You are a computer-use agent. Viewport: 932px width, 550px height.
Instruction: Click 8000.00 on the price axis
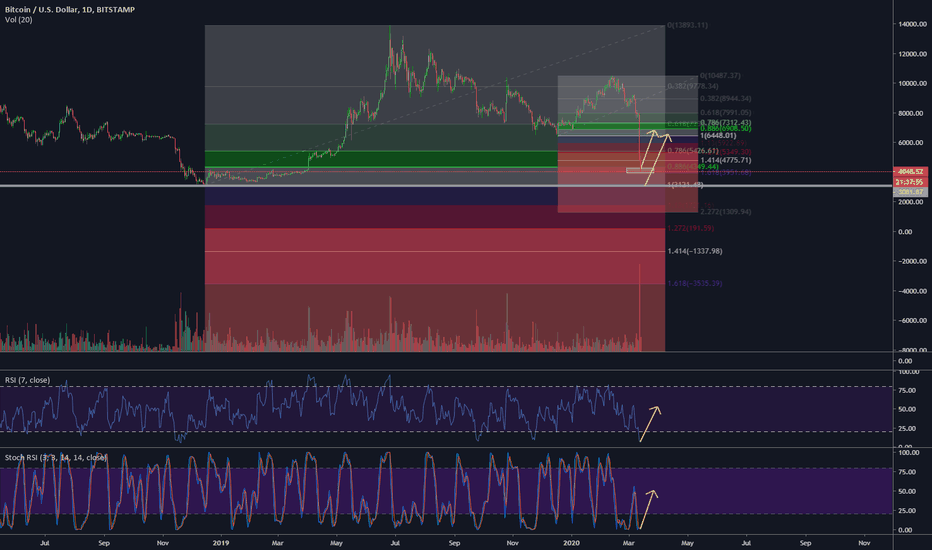[x=911, y=113]
